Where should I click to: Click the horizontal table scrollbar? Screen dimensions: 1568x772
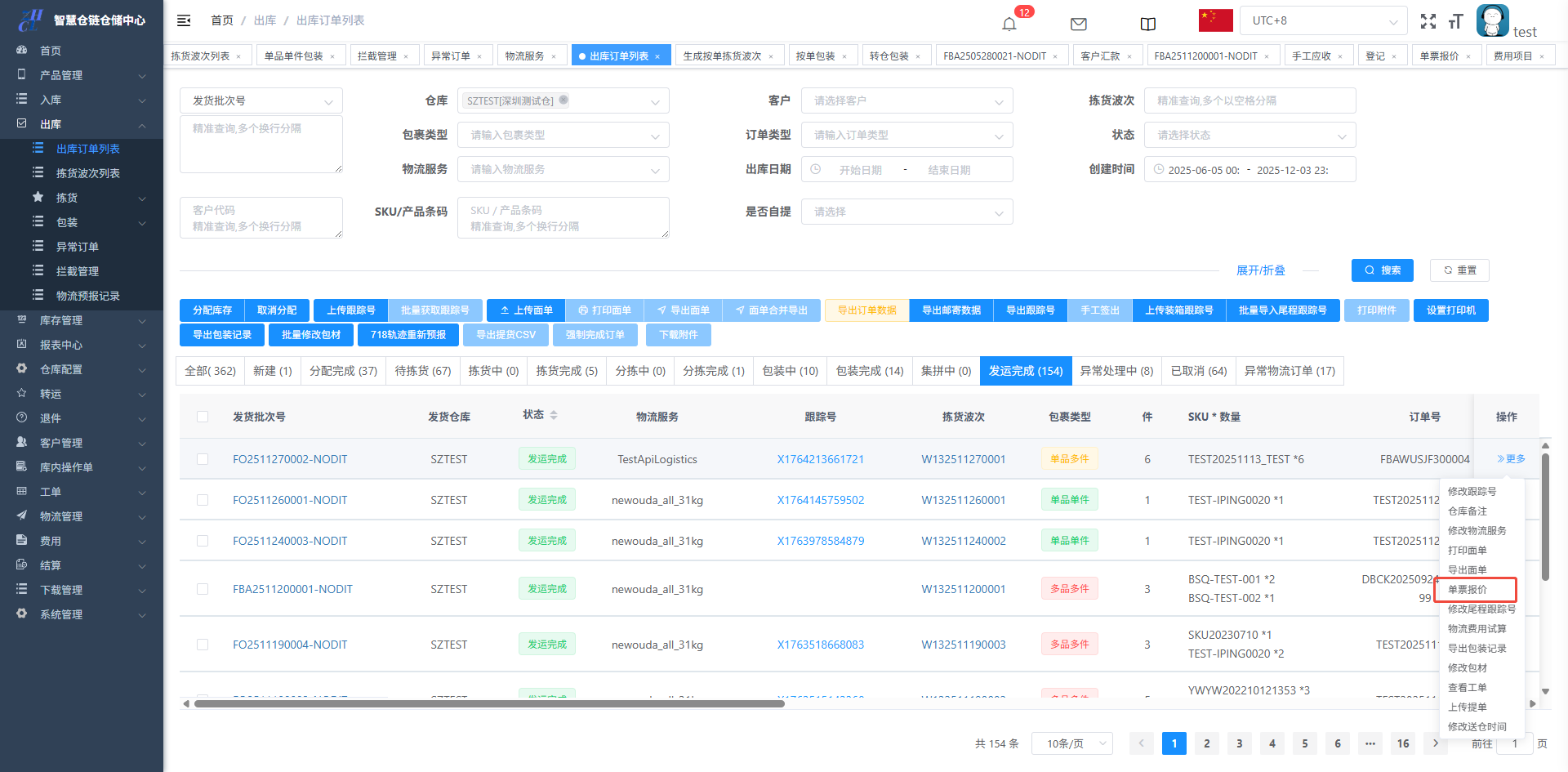(490, 703)
